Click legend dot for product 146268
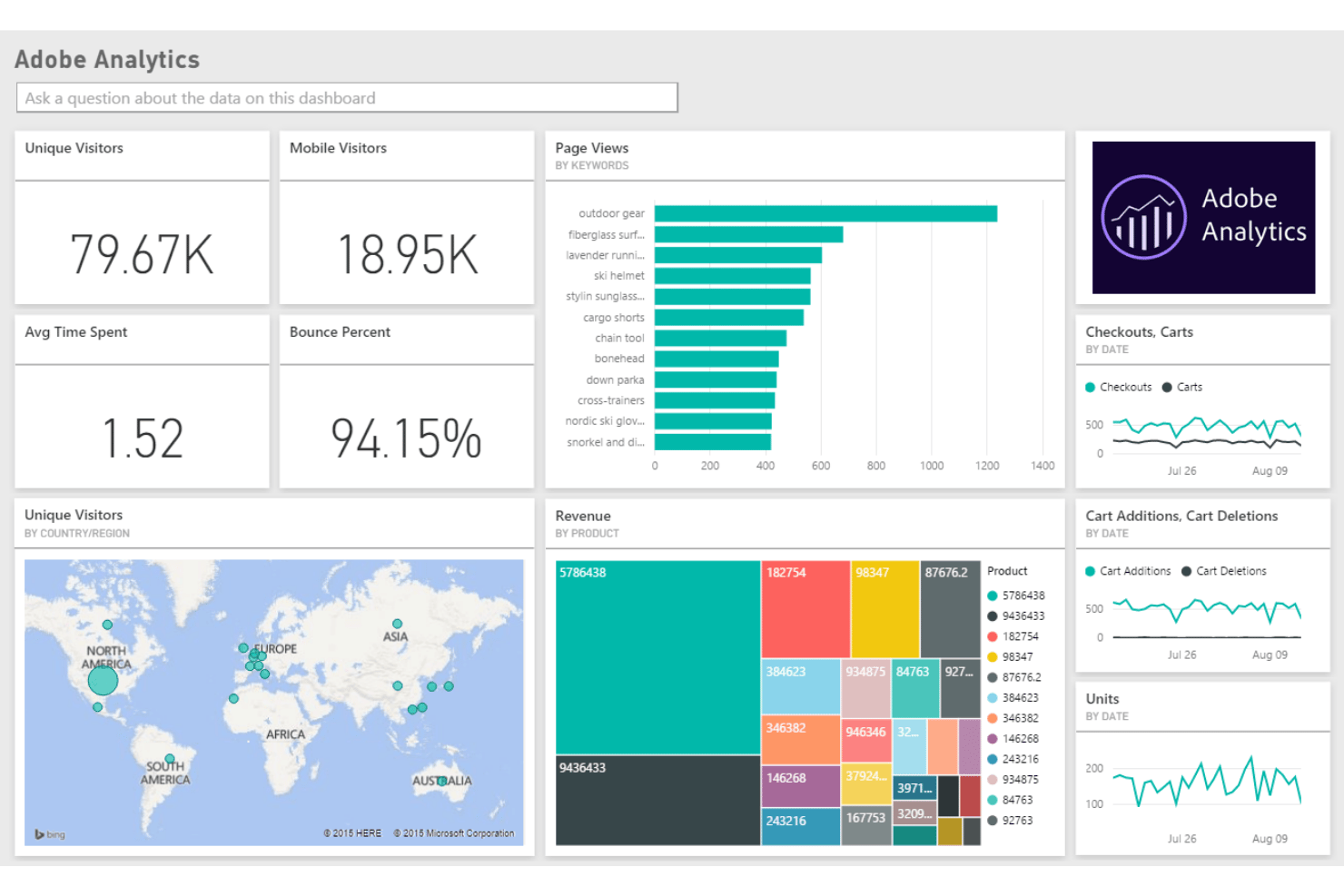This screenshot has height=896, width=1344. click(993, 739)
